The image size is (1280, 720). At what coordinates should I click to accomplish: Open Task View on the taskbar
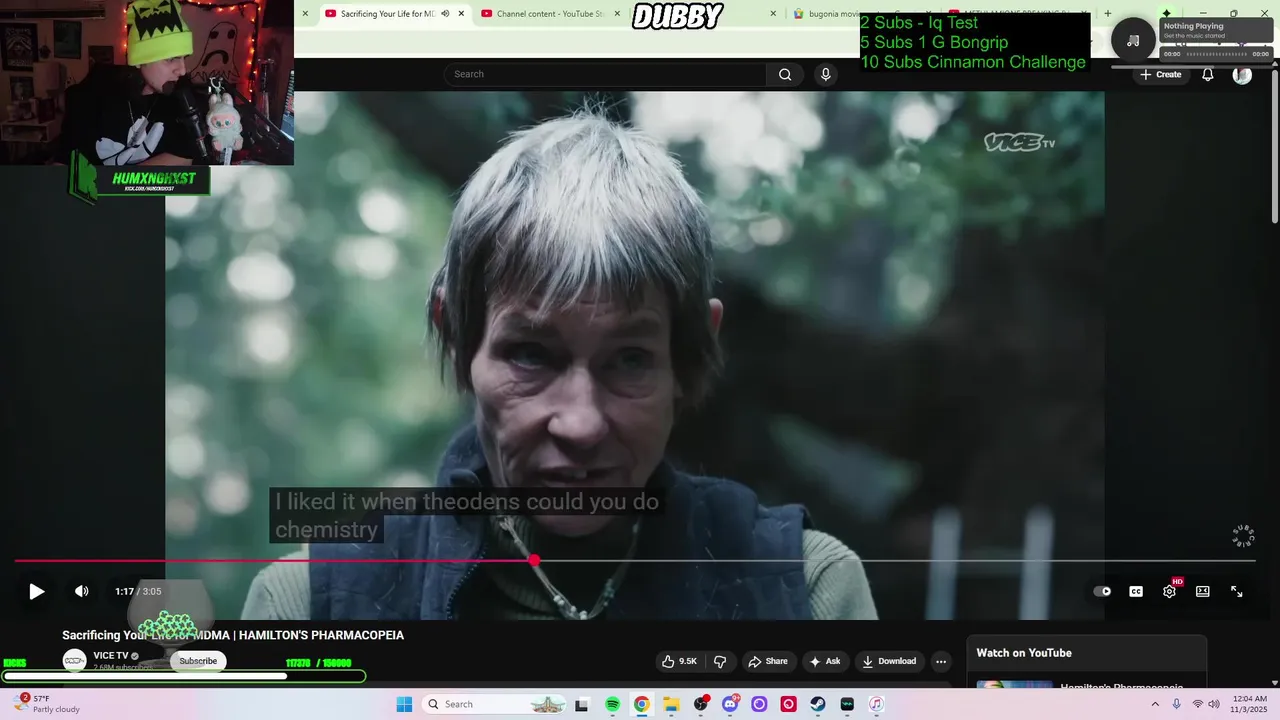point(581,704)
